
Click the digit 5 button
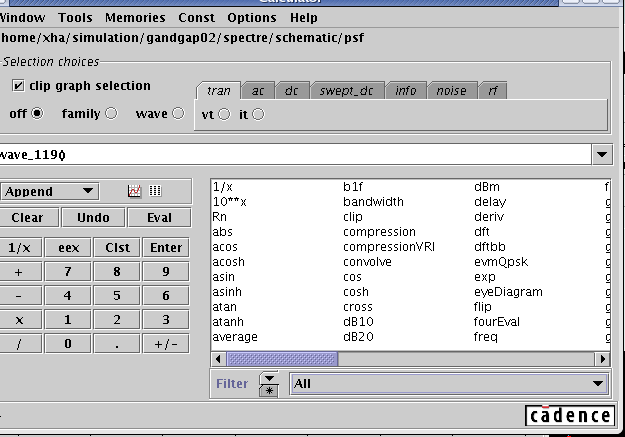click(117, 296)
